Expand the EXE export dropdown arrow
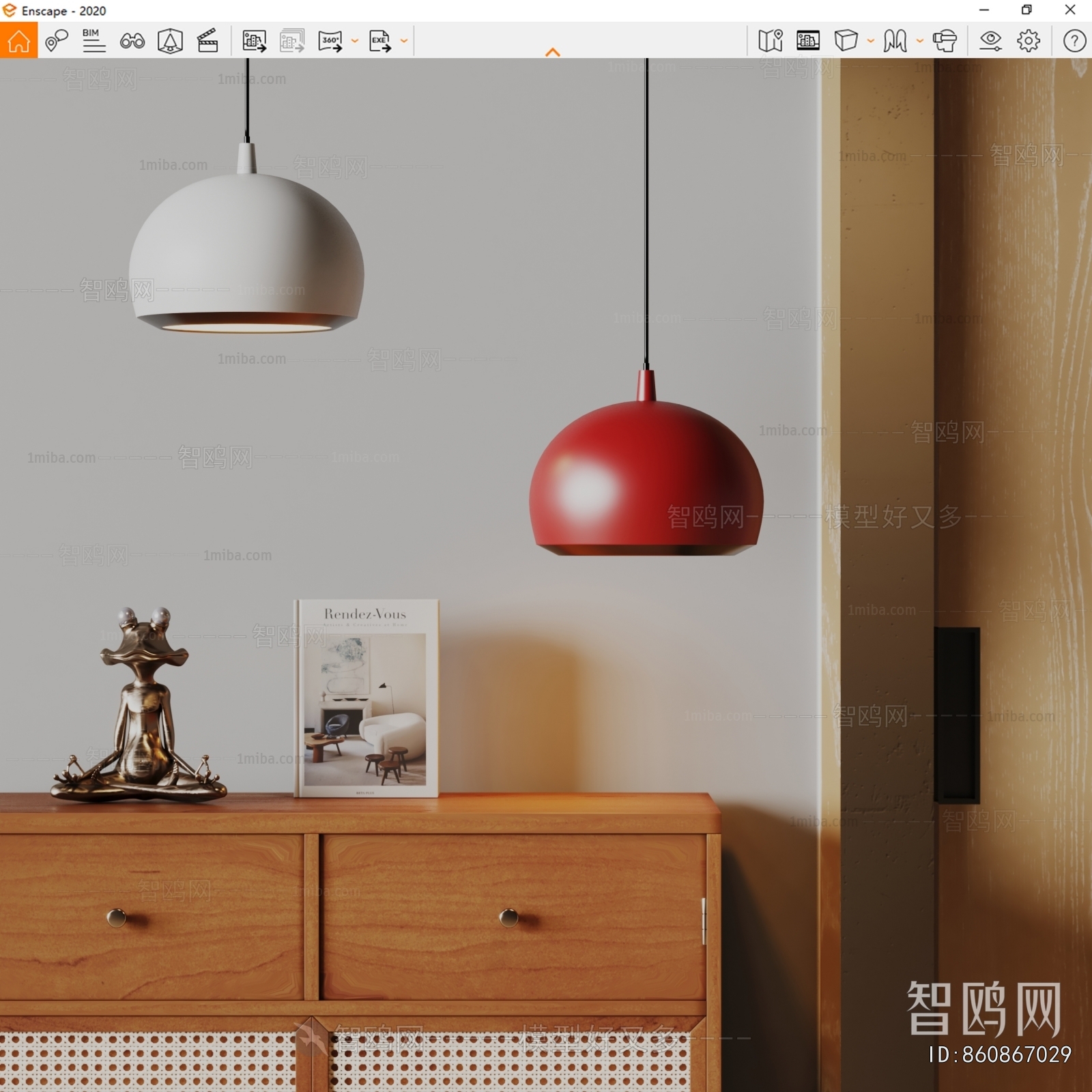The height and width of the screenshot is (1092, 1092). [404, 41]
